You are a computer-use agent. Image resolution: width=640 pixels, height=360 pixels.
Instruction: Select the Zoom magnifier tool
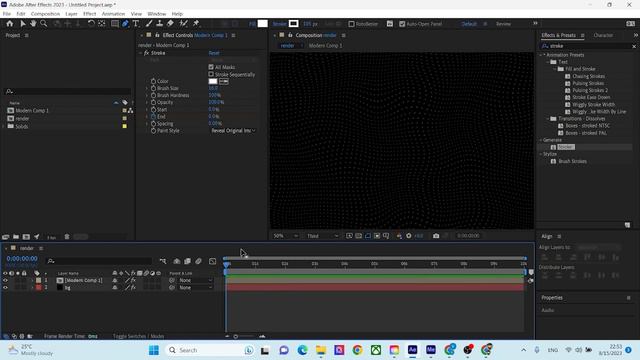(x=43, y=24)
